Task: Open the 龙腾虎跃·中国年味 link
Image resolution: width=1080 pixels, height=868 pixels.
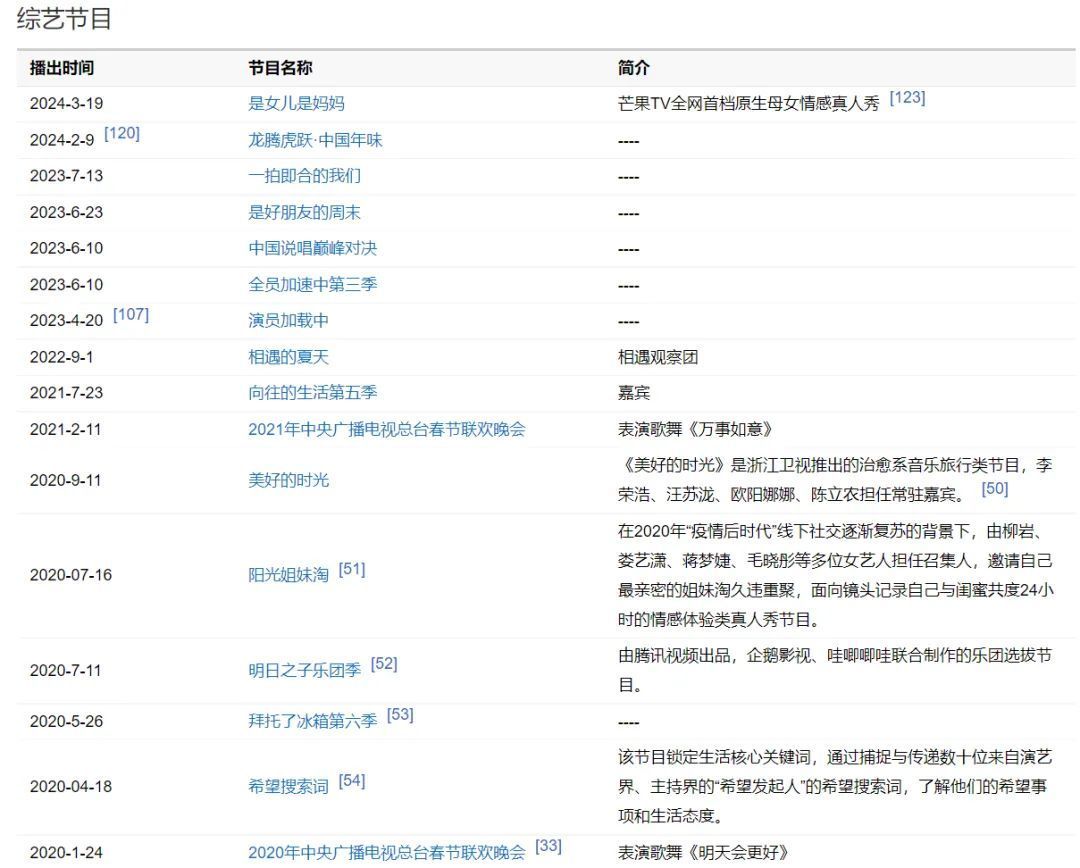Action: pyautogui.click(x=315, y=141)
